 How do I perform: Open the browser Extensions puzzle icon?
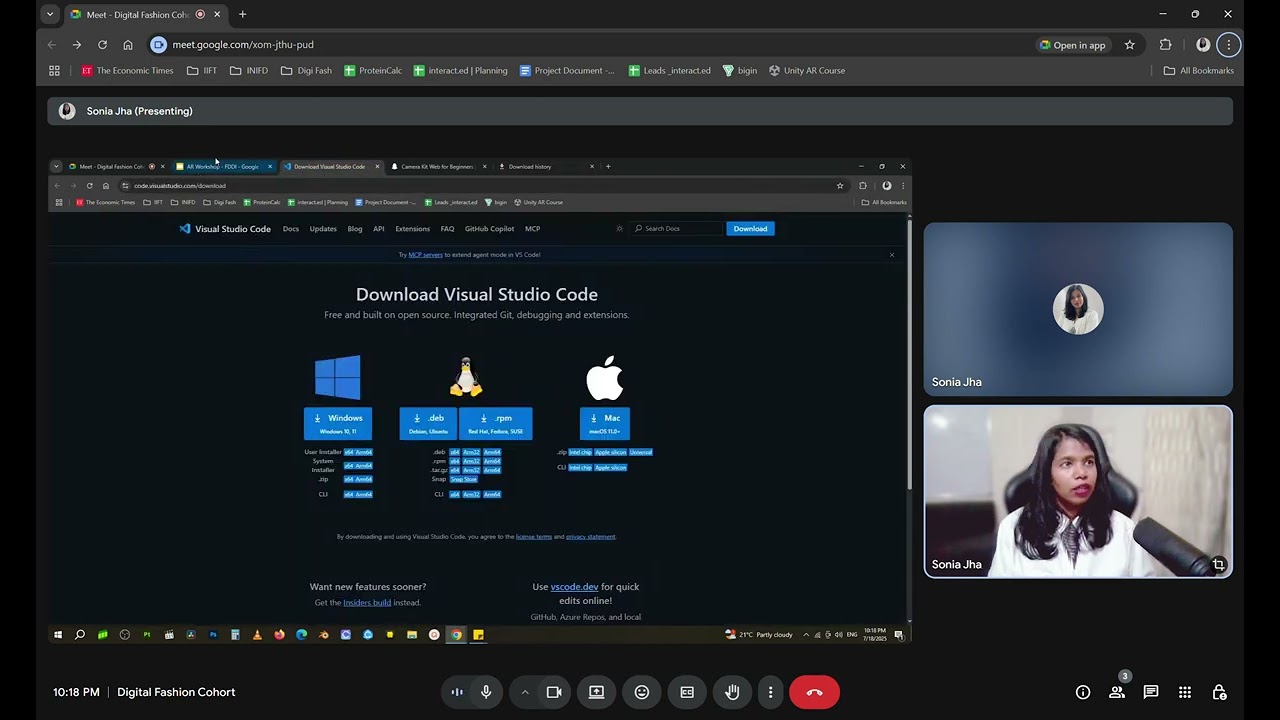click(x=1165, y=45)
